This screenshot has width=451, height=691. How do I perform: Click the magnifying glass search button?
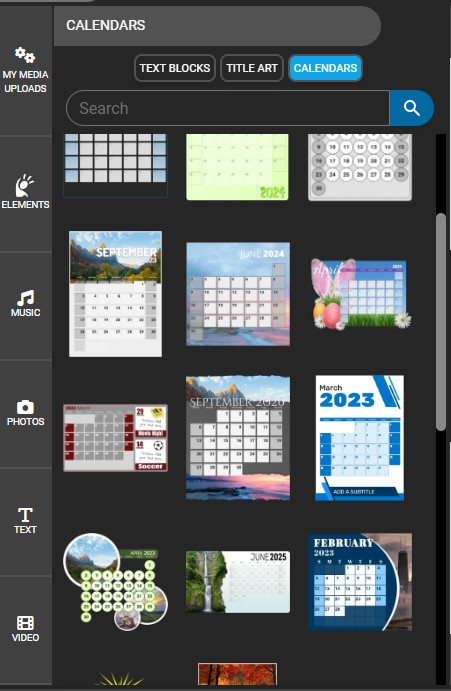point(411,108)
